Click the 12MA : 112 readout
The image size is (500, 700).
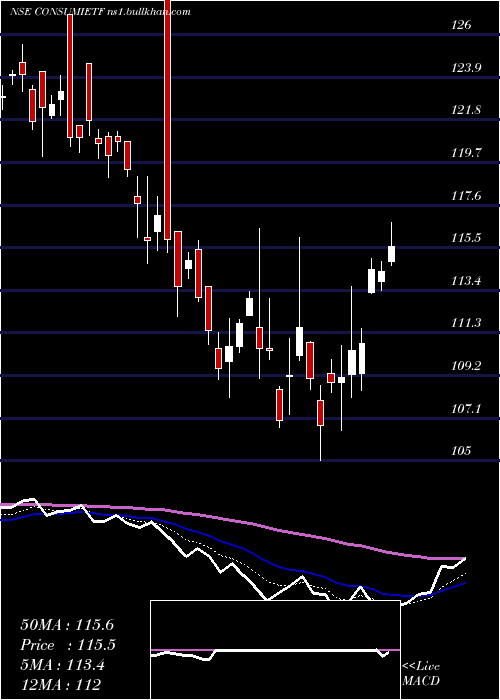coord(60,684)
